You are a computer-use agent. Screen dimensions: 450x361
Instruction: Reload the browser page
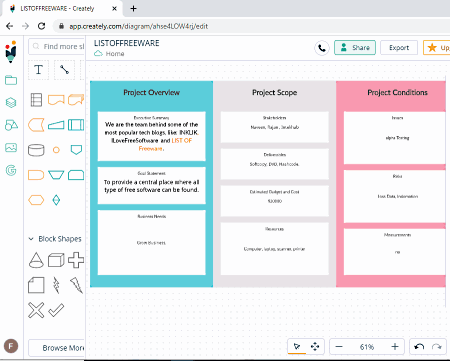pos(41,26)
